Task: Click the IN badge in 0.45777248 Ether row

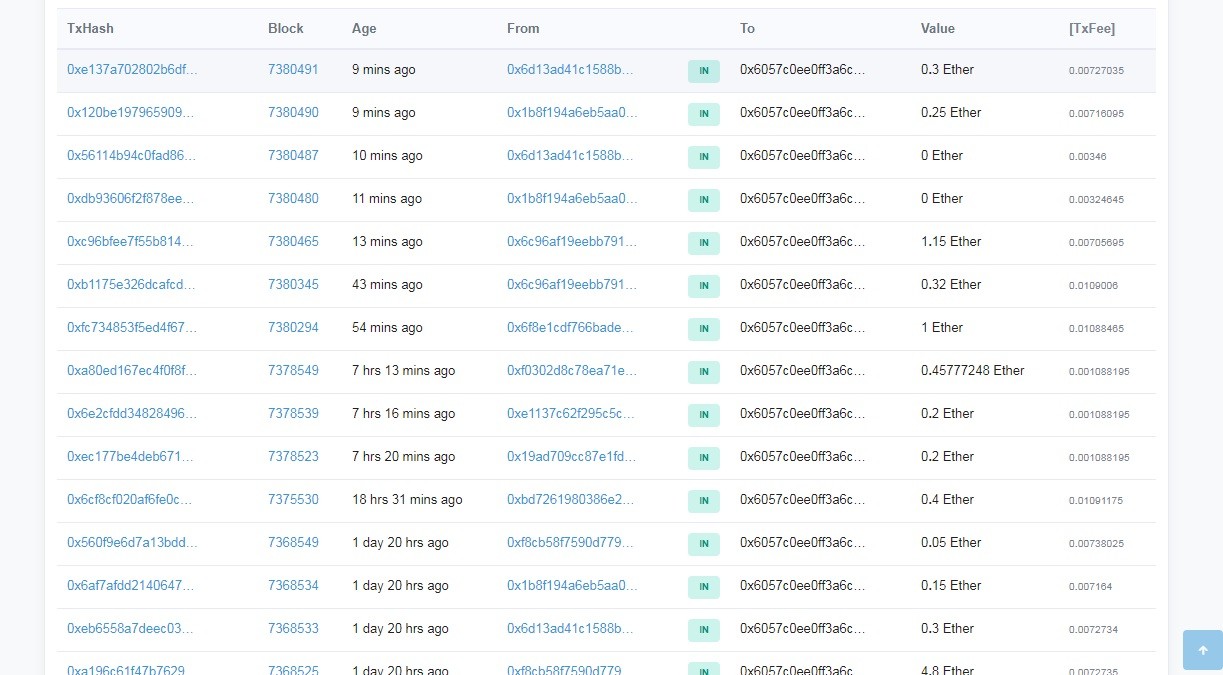Action: pyautogui.click(x=704, y=372)
